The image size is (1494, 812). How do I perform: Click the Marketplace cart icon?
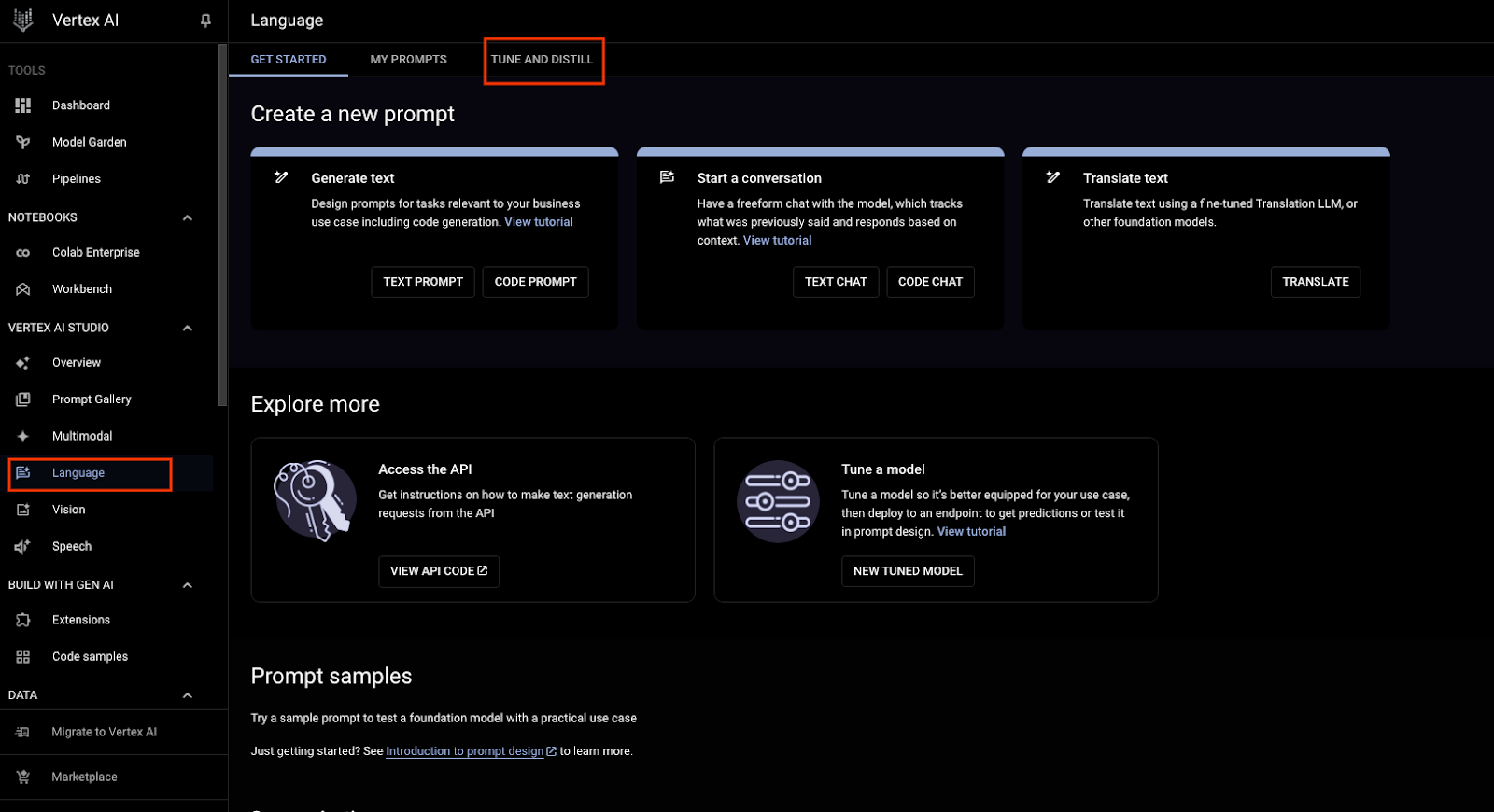pos(23,777)
